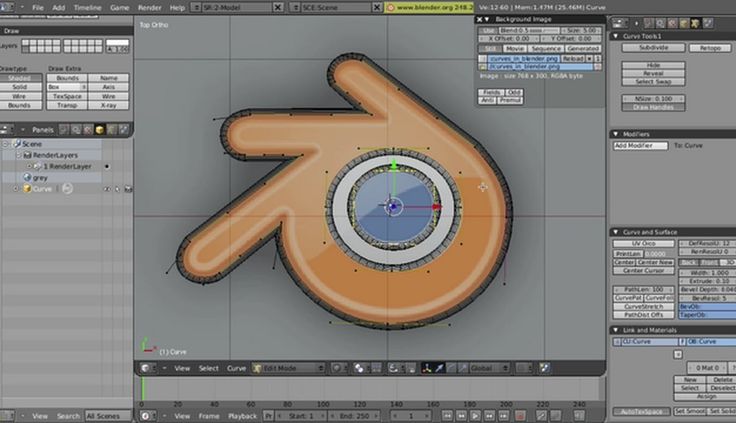Open the draw type shading selector
Screen dimensions: 736x423
(338, 368)
